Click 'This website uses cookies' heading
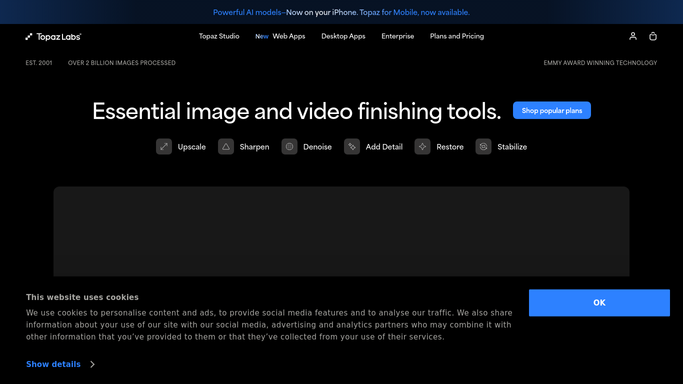The height and width of the screenshot is (384, 683). click(x=82, y=297)
